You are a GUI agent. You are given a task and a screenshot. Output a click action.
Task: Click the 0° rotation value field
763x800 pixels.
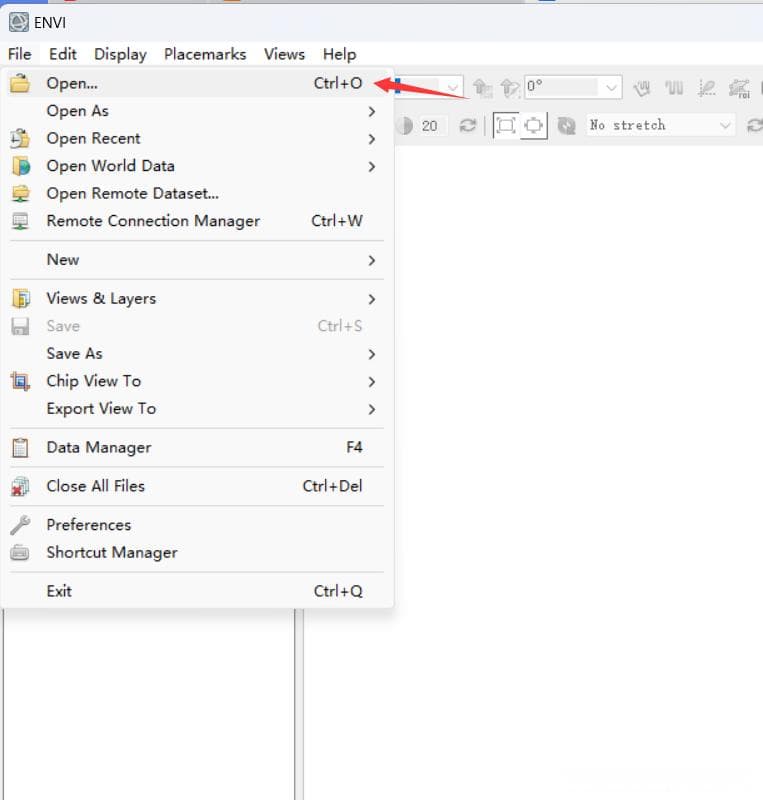click(562, 87)
